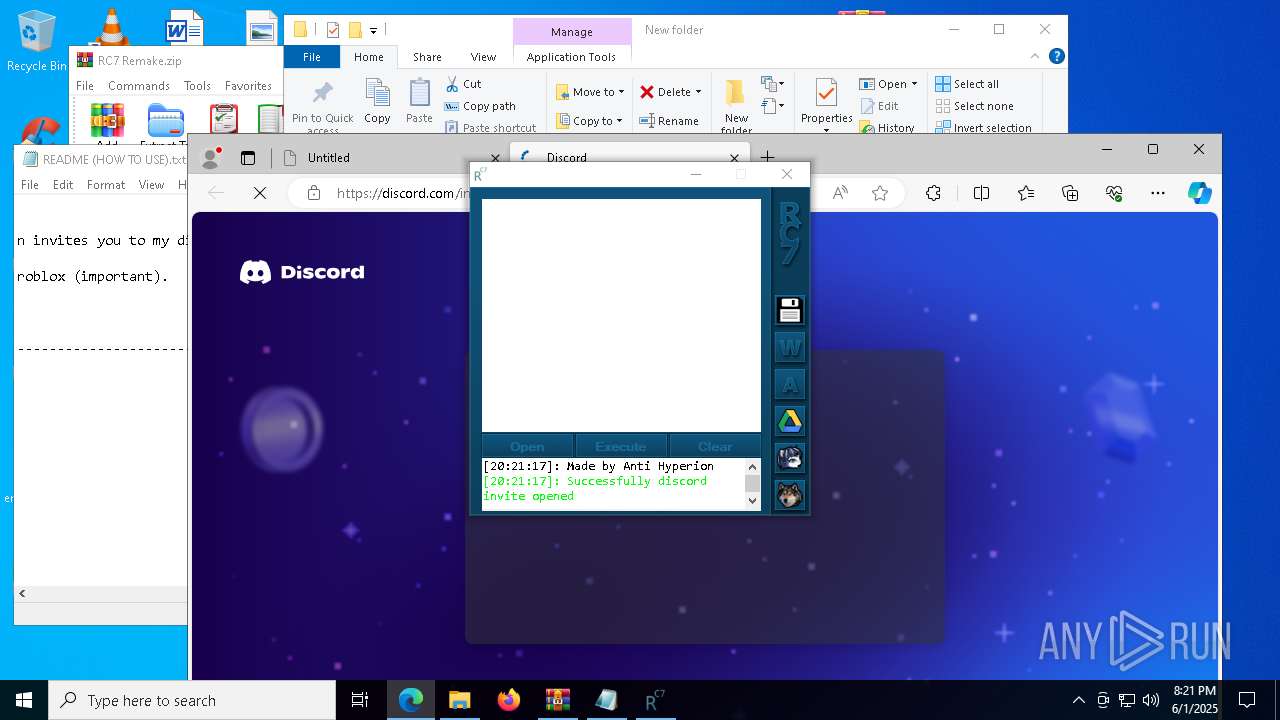Select the View tab in File Explorer
Viewport: 1280px width, 720px height.
[x=483, y=57]
